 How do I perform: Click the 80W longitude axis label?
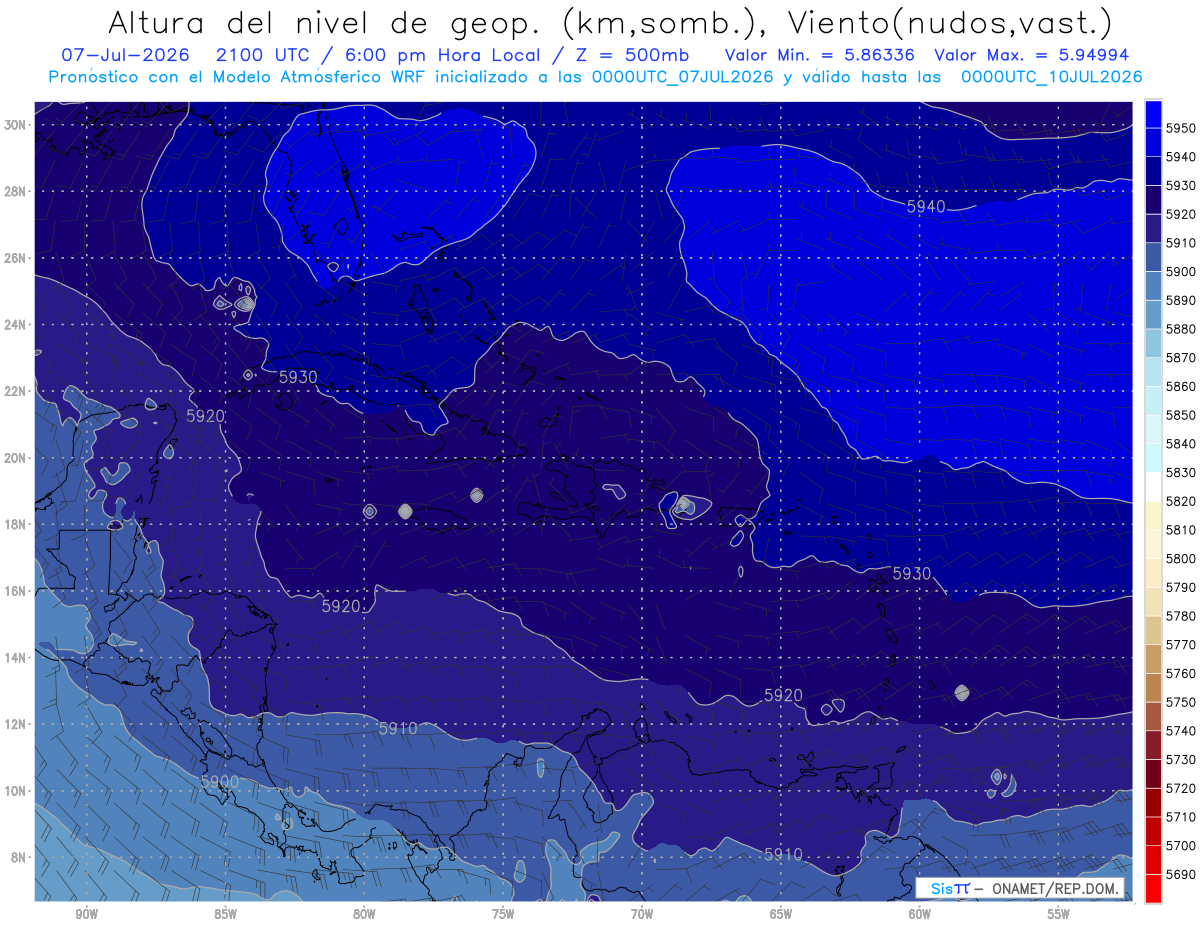coord(364,914)
